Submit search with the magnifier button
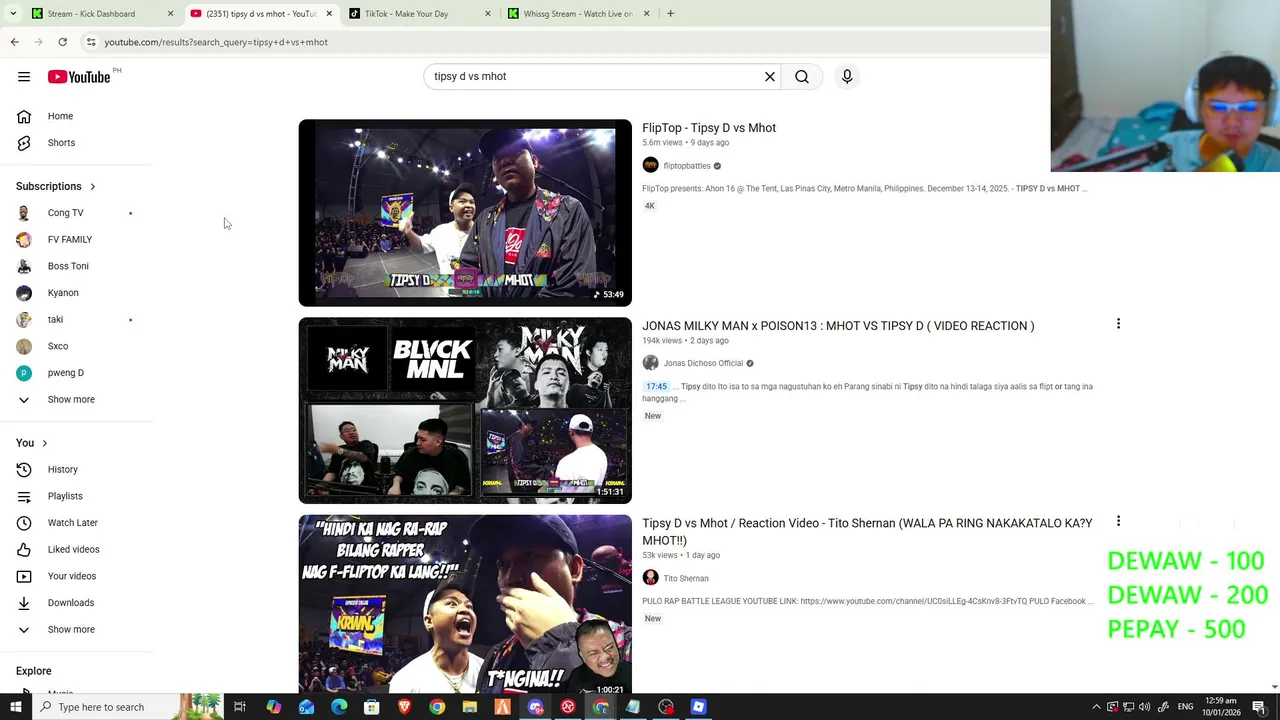The width and height of the screenshot is (1280, 720). coord(802,77)
